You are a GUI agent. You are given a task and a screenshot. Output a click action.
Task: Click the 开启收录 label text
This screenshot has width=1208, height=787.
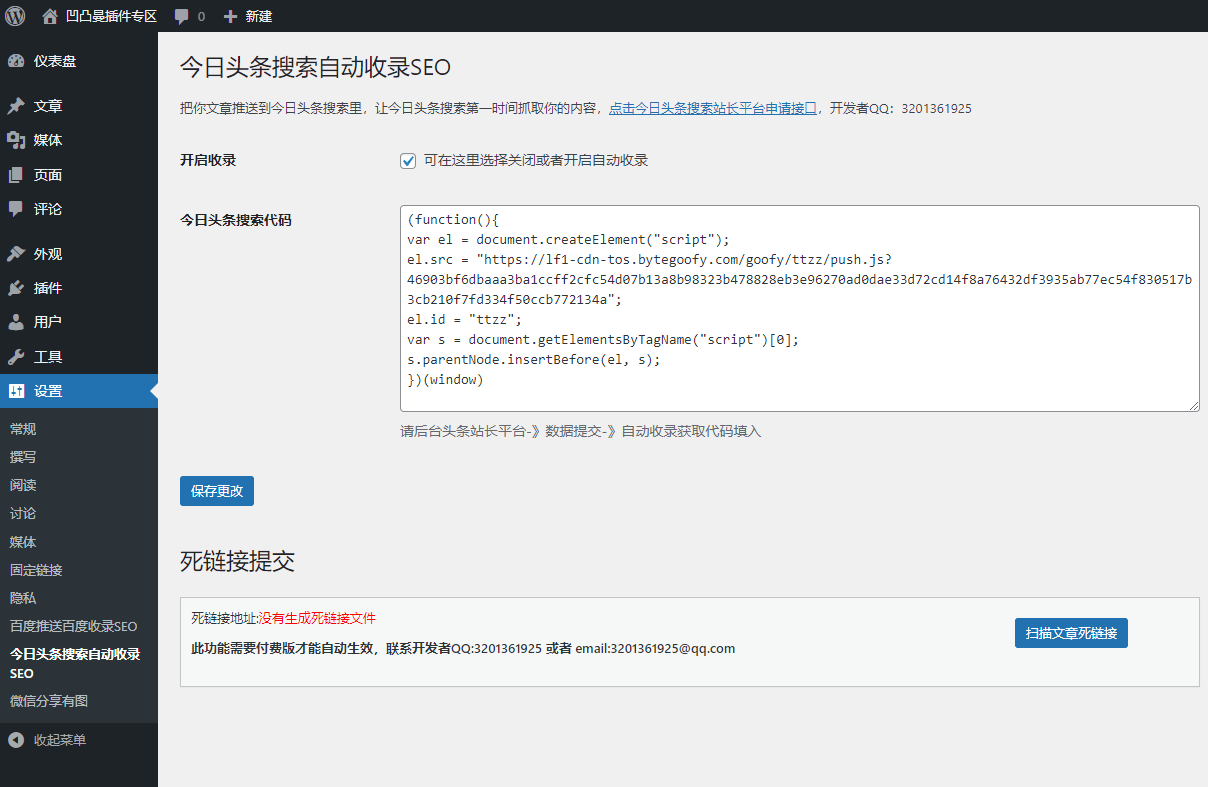coord(208,160)
